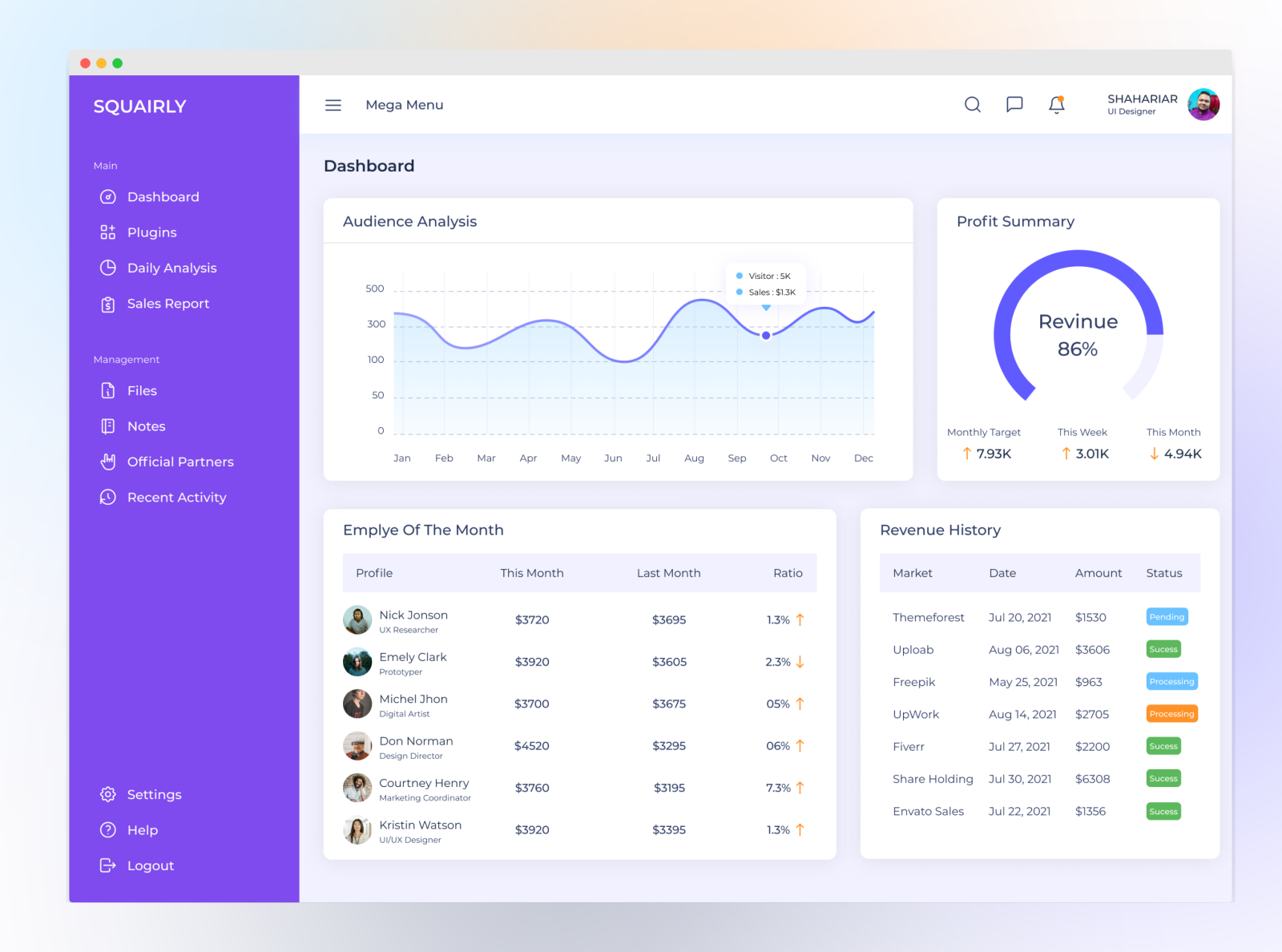
Task: Select the Notes icon under Management
Action: click(108, 426)
